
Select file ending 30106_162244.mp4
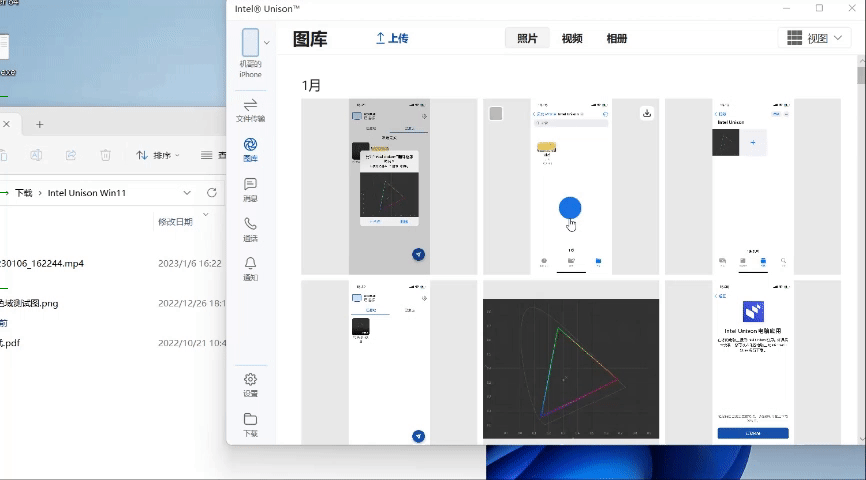42,263
